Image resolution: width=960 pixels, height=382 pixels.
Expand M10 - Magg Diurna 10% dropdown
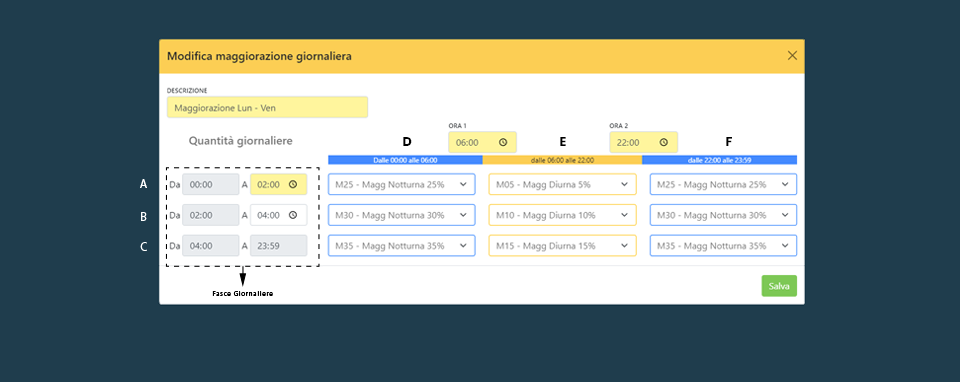[562, 215]
